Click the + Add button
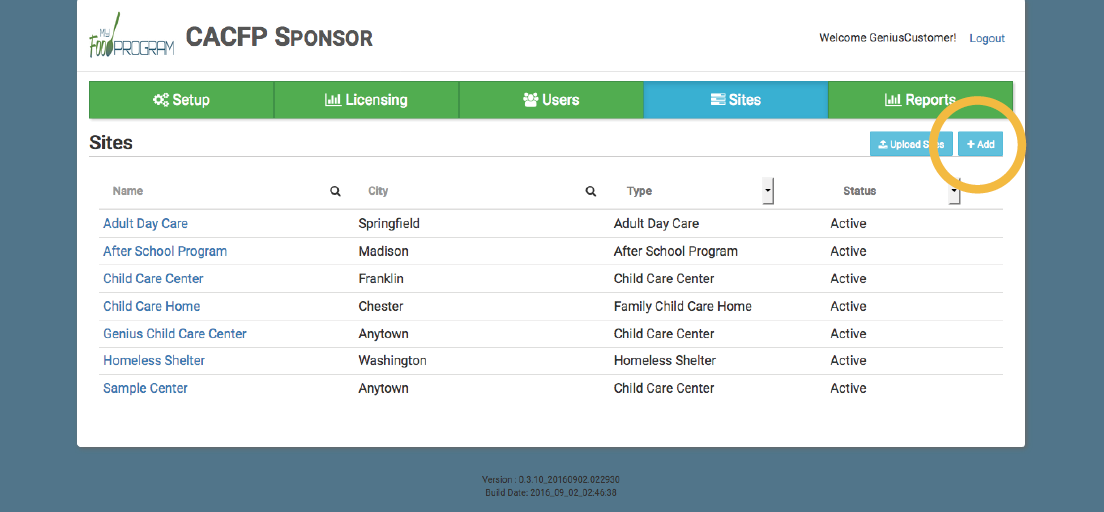 [x=980, y=144]
